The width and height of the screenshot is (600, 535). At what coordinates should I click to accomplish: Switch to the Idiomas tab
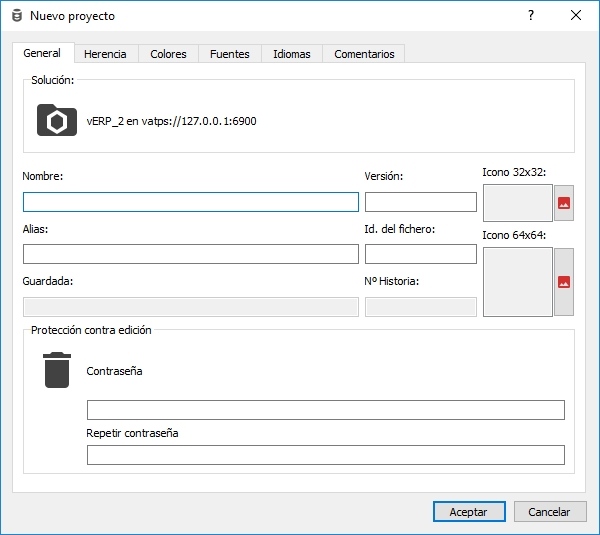point(292,54)
